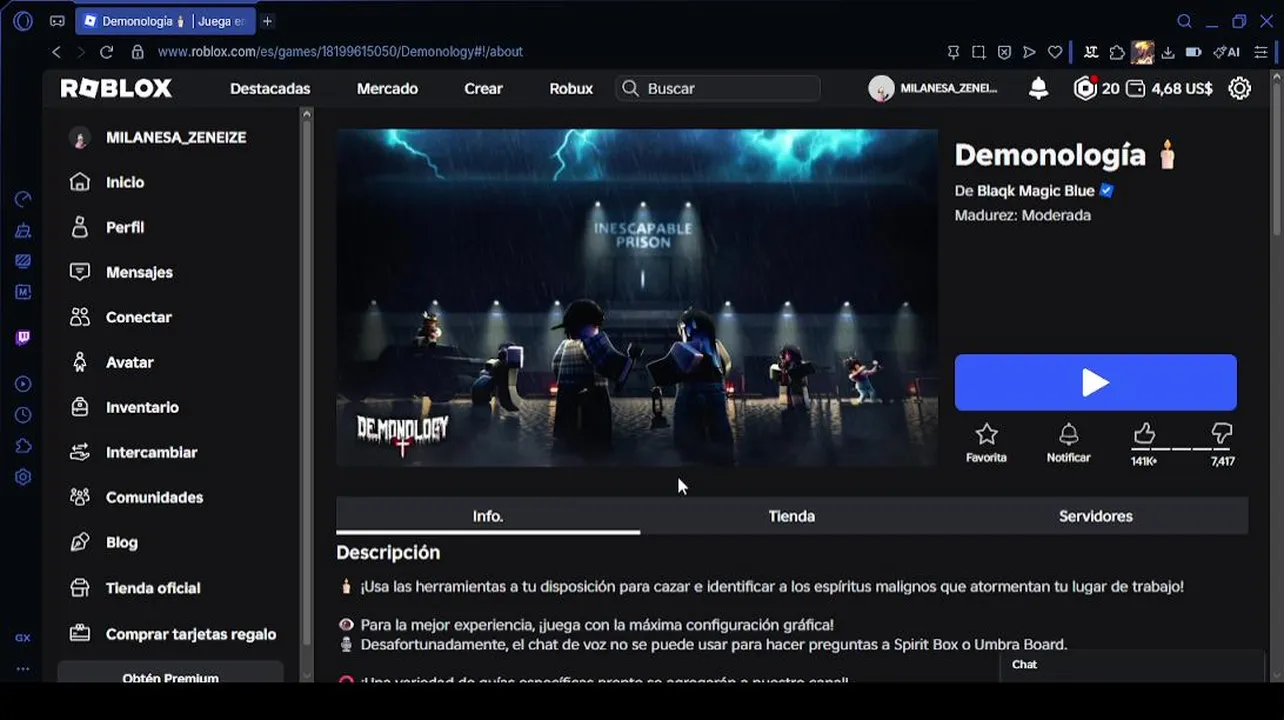1284x720 pixels.
Task: Switch to the Info. tab
Action: pos(488,516)
